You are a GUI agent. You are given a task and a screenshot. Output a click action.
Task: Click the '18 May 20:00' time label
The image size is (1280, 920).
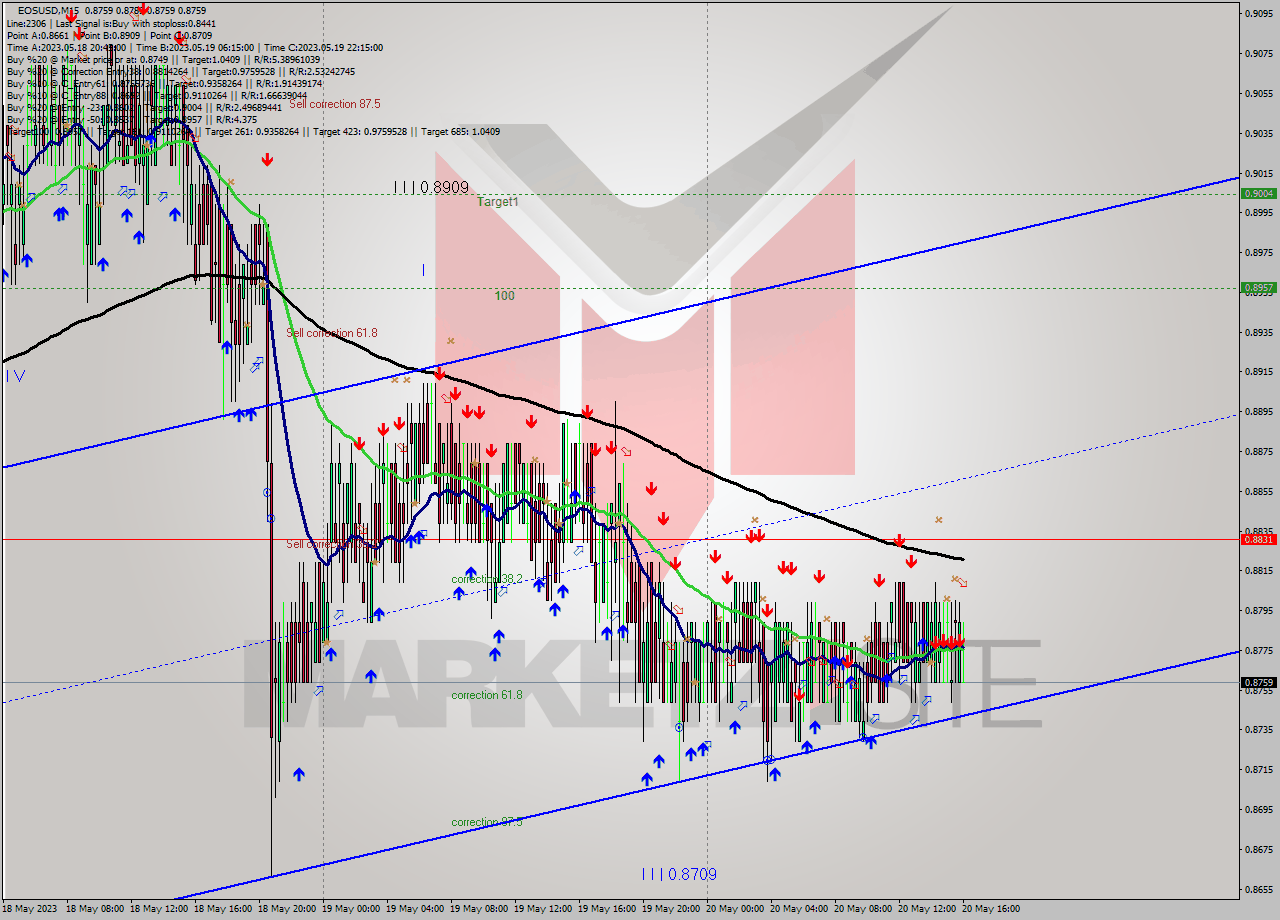coord(288,909)
